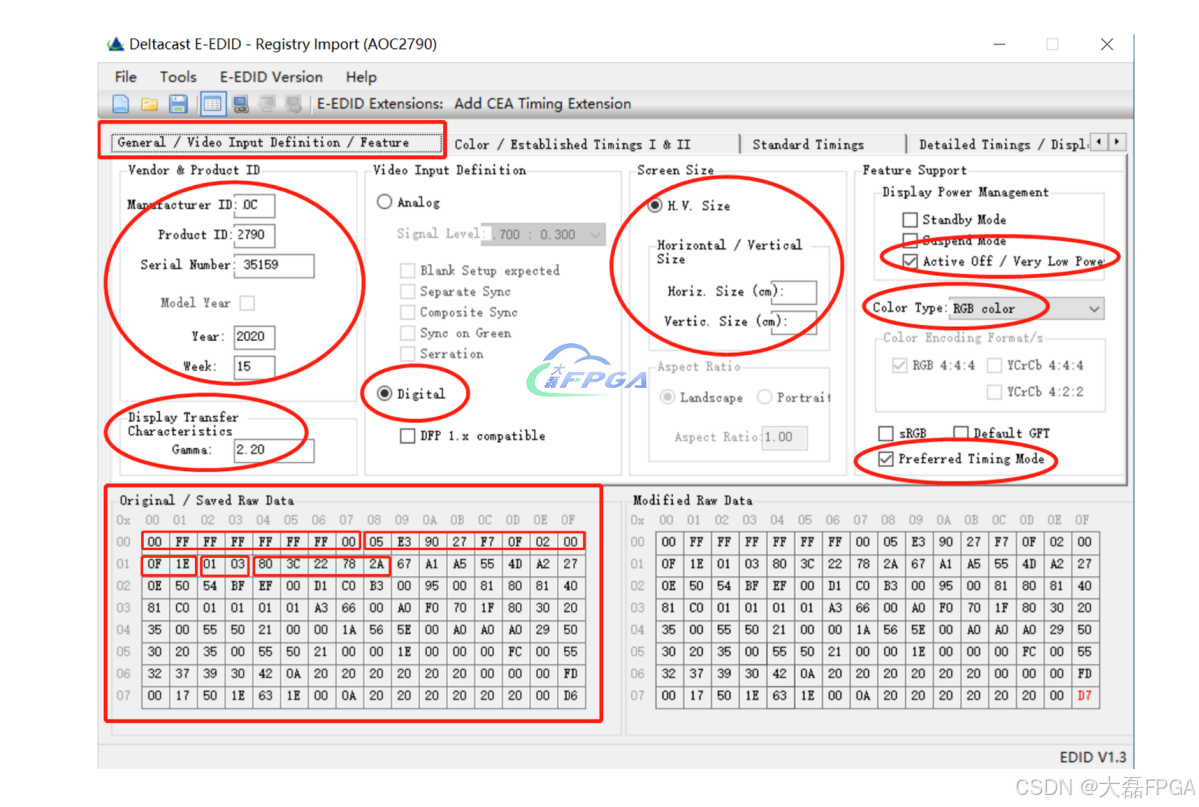Screen dimensions: 1199x807
Task: Enable the Default GTF checkbox
Action: click(961, 433)
